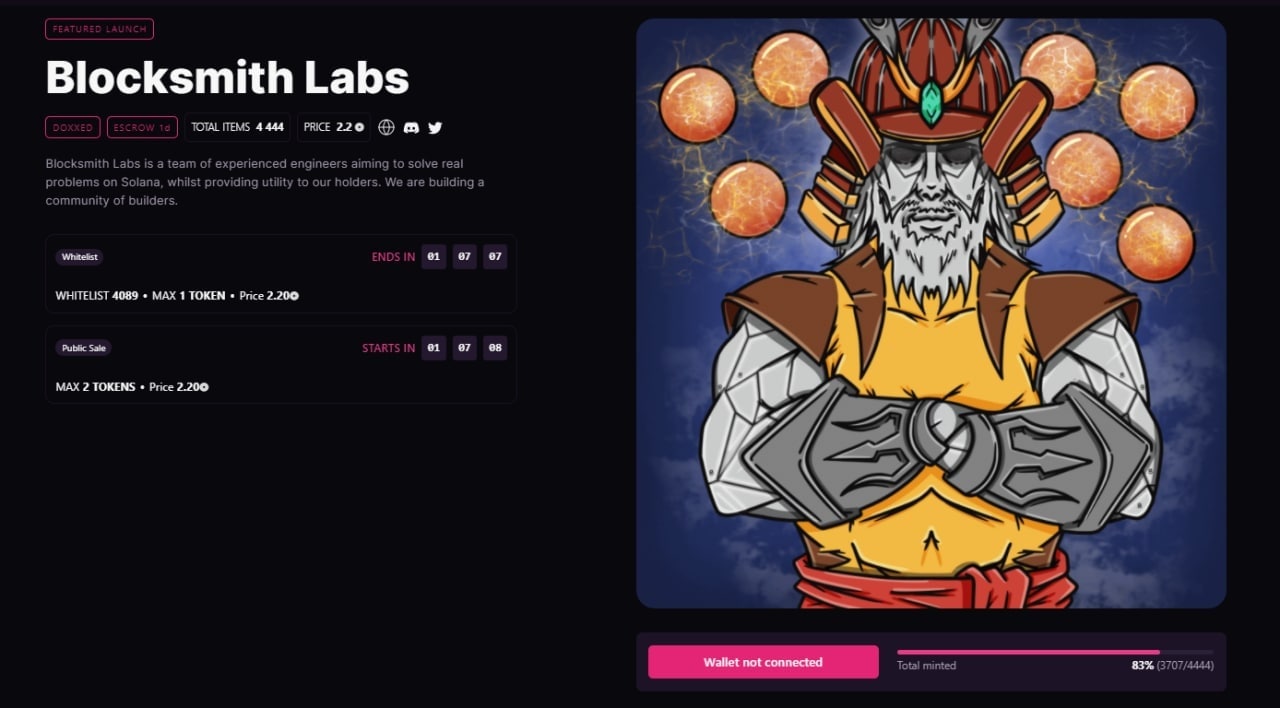Select the Whitelist stage tag
Screen dimensions: 1280x708
pyautogui.click(x=80, y=257)
